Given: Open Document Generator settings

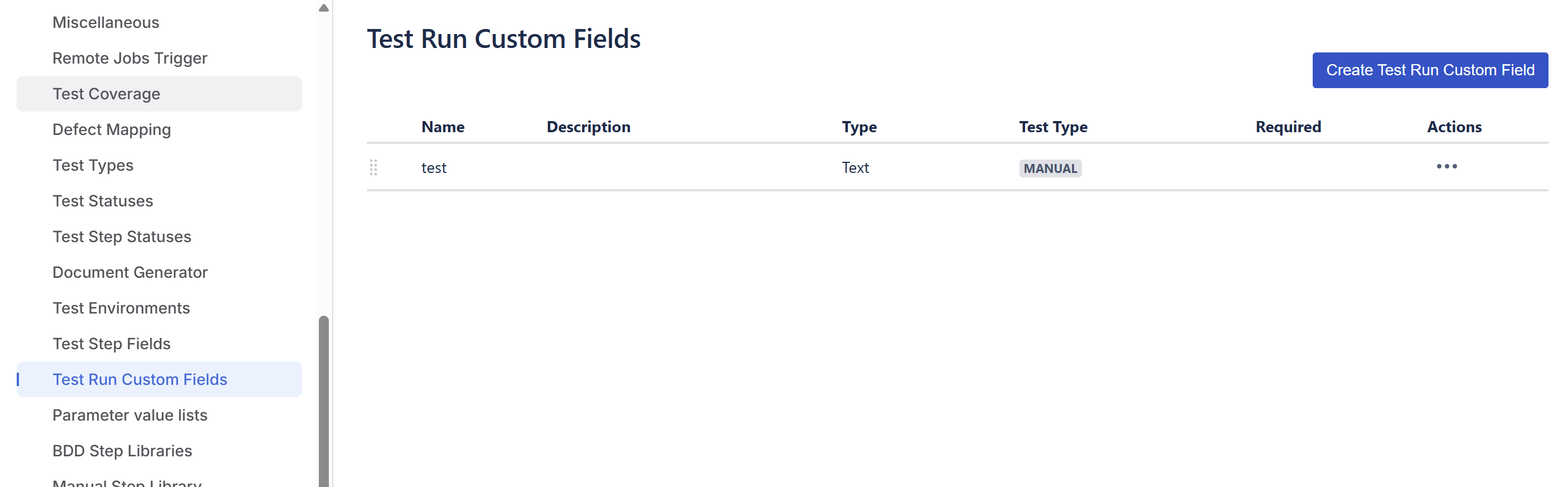Looking at the screenshot, I should click(x=159, y=272).
